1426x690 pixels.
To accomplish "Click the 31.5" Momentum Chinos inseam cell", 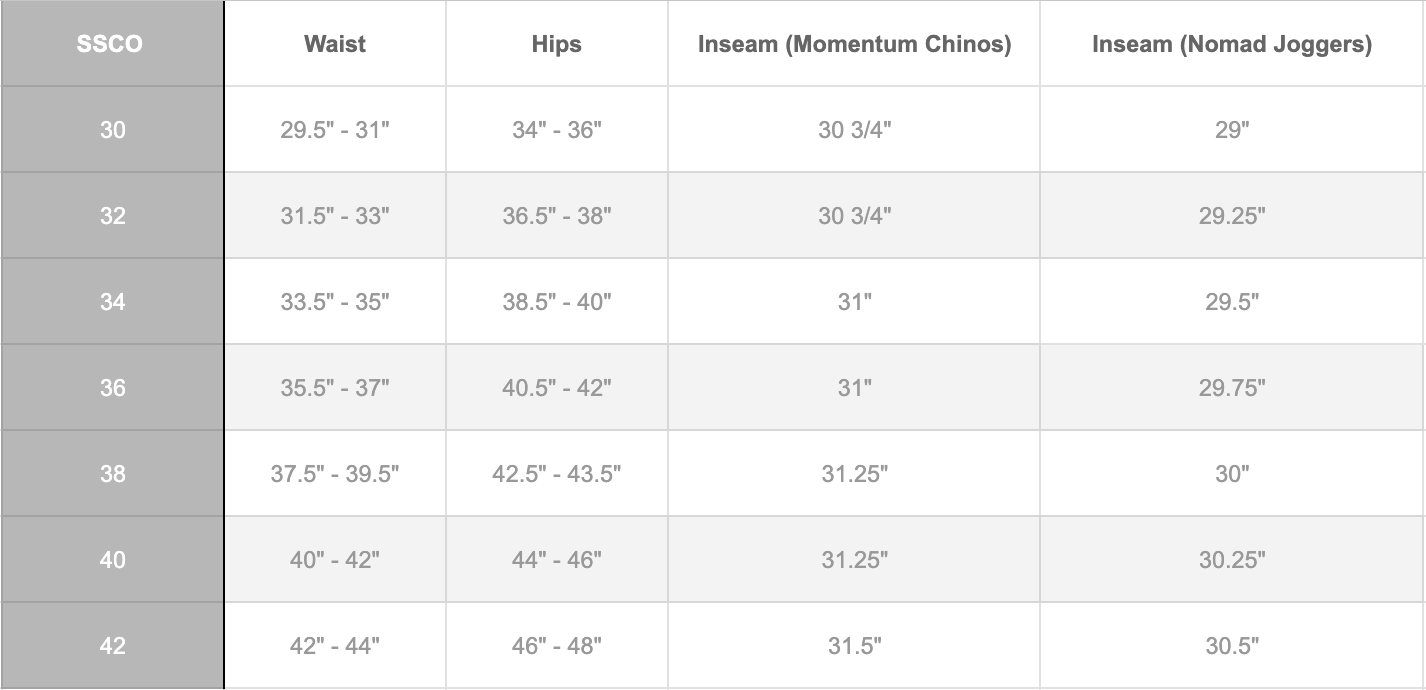I will 854,646.
